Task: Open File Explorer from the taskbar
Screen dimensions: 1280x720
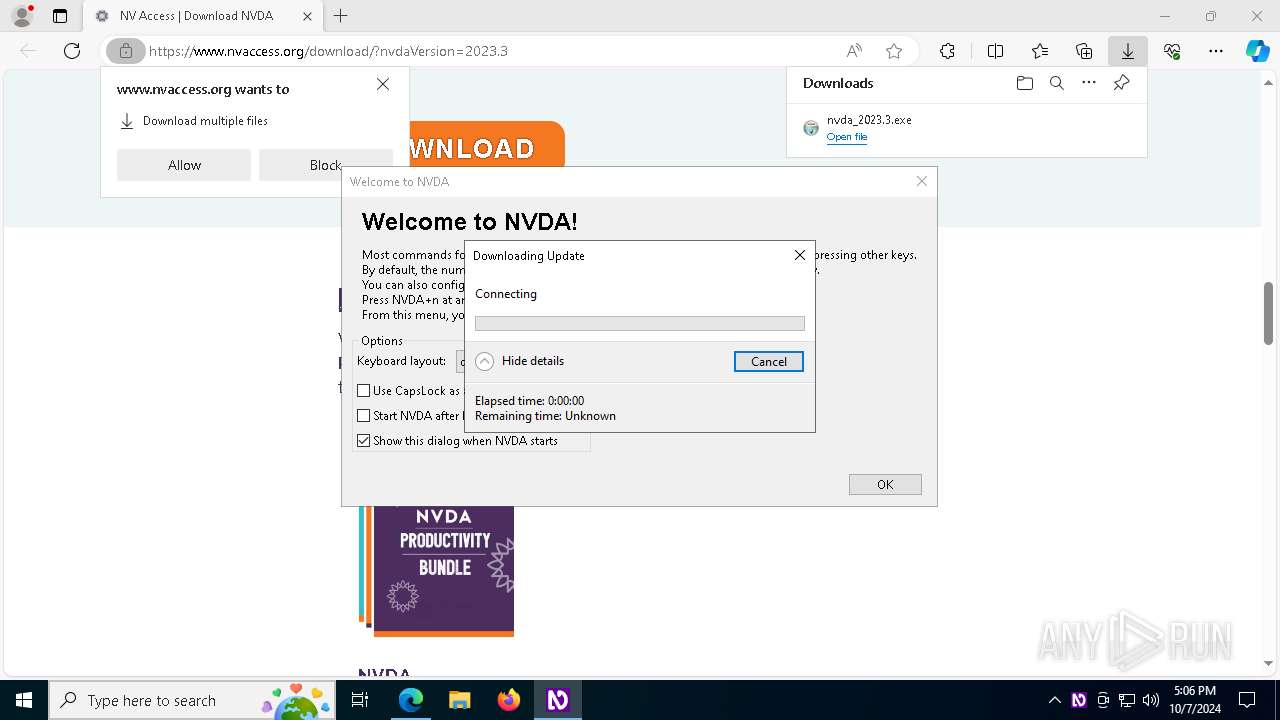Action: pyautogui.click(x=459, y=700)
